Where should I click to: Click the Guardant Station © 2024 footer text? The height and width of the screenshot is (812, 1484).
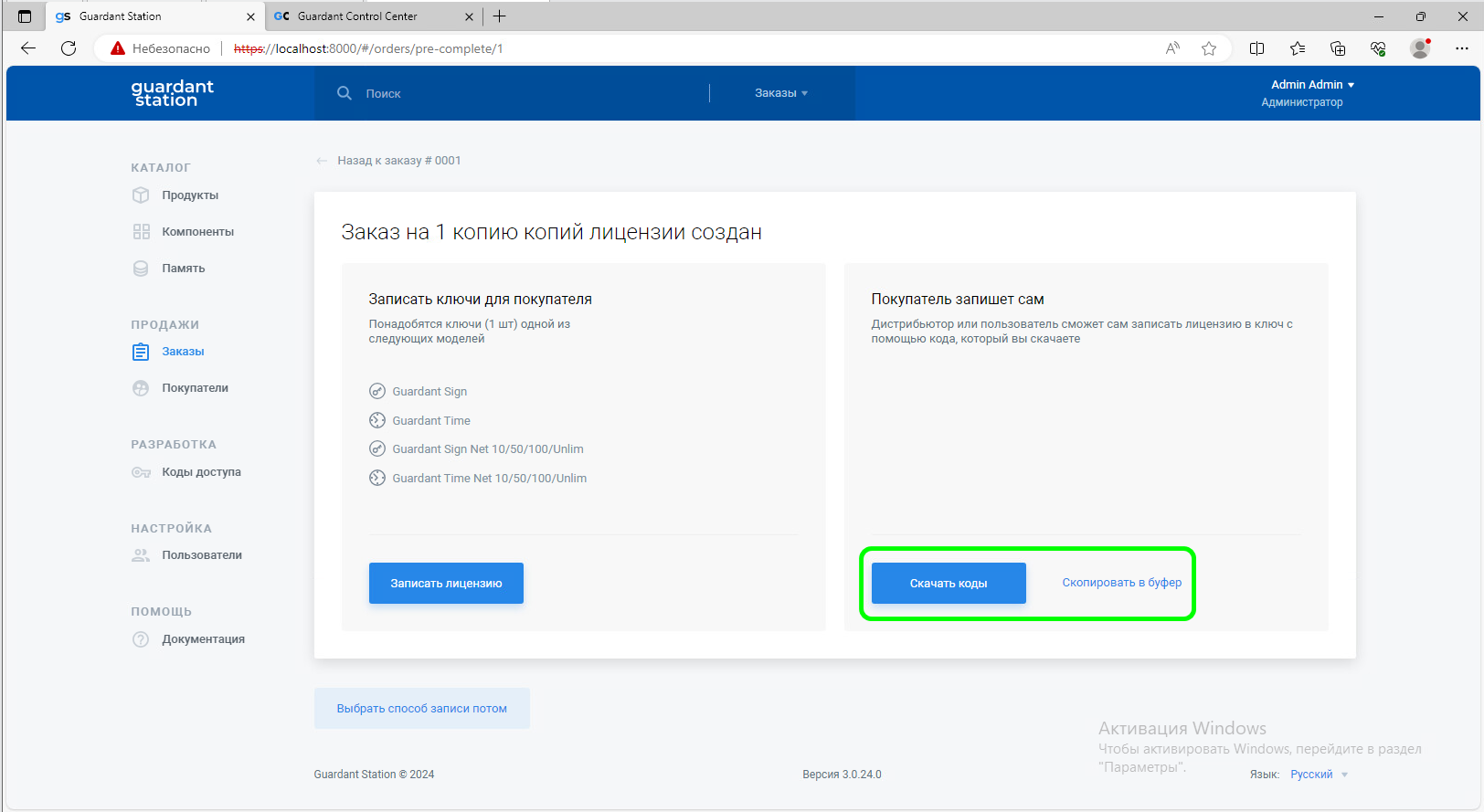tap(375, 775)
